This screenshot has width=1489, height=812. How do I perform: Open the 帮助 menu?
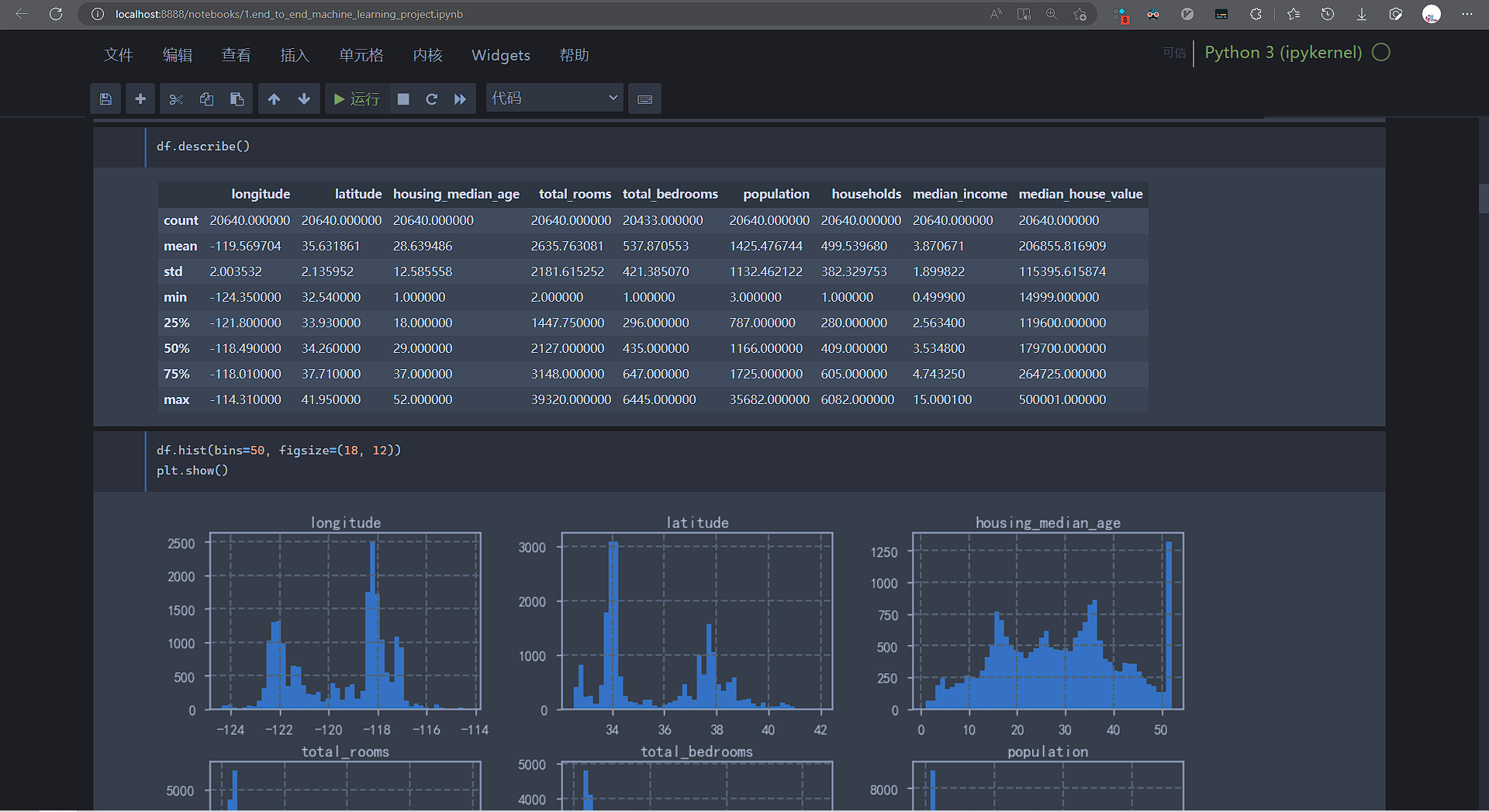(x=574, y=55)
